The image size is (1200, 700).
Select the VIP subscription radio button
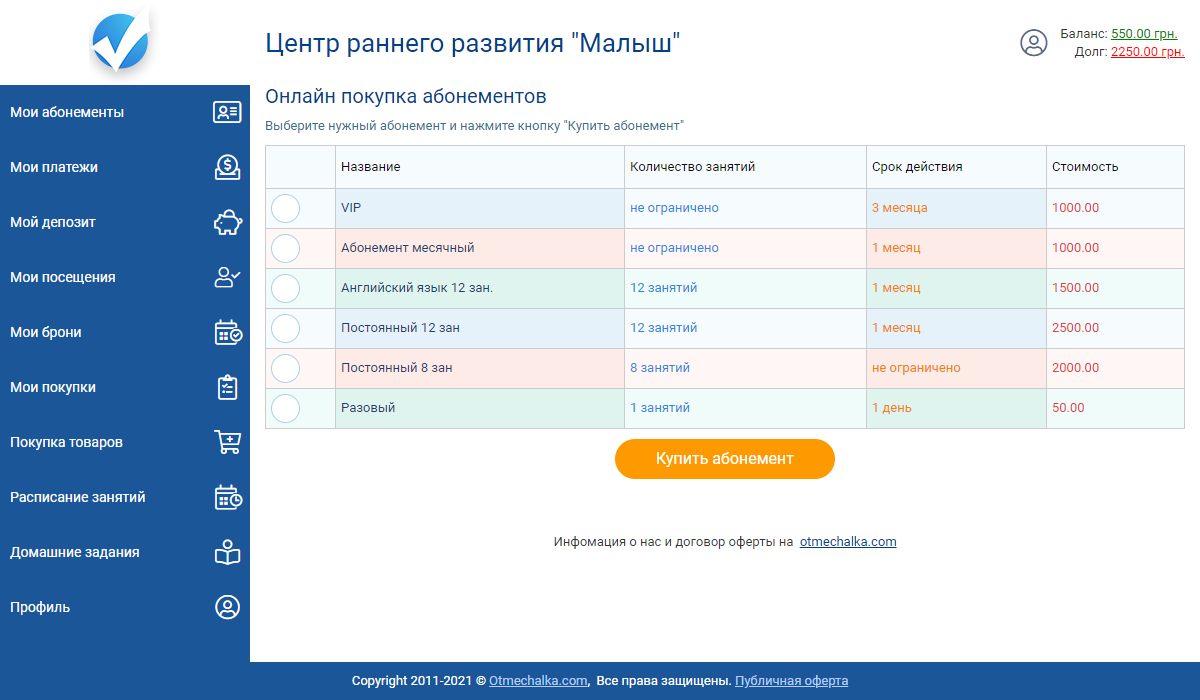pyautogui.click(x=286, y=208)
